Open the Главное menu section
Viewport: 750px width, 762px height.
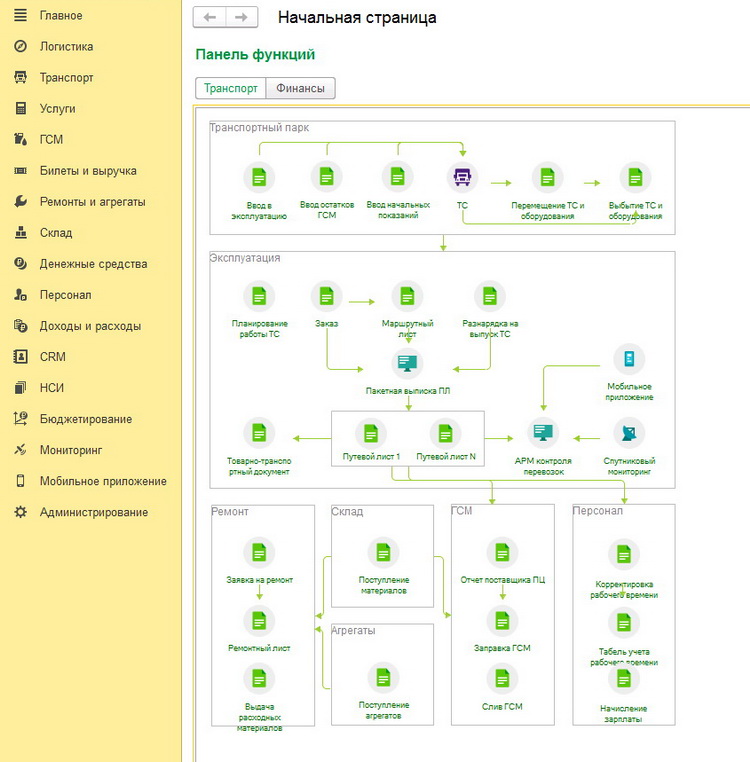click(61, 15)
